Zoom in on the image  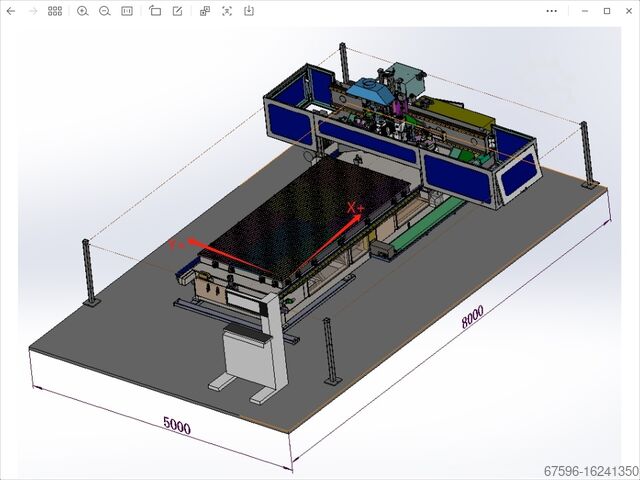point(82,11)
